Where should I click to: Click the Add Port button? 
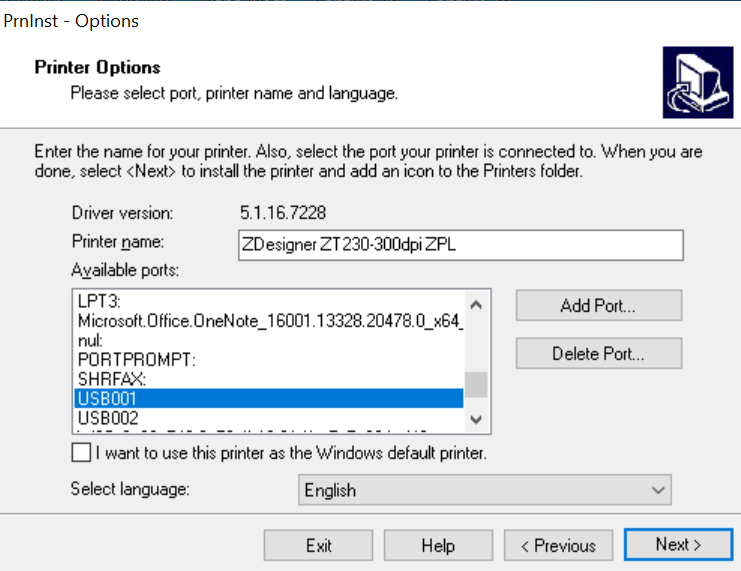coord(598,305)
